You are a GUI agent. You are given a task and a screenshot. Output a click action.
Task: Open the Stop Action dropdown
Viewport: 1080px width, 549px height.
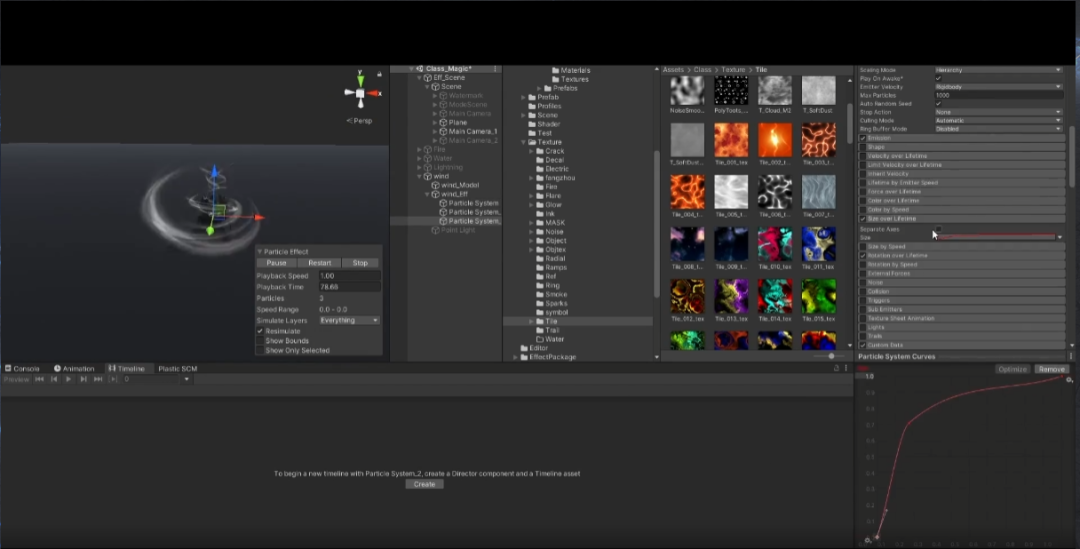[997, 112]
